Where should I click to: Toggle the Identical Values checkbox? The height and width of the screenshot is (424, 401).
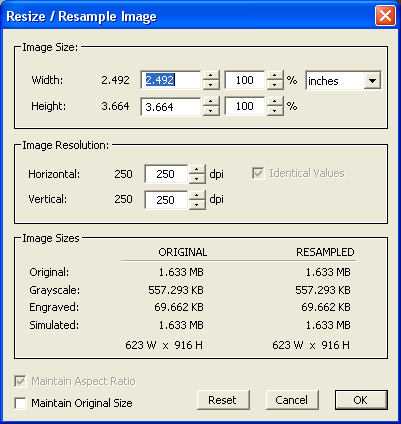258,173
